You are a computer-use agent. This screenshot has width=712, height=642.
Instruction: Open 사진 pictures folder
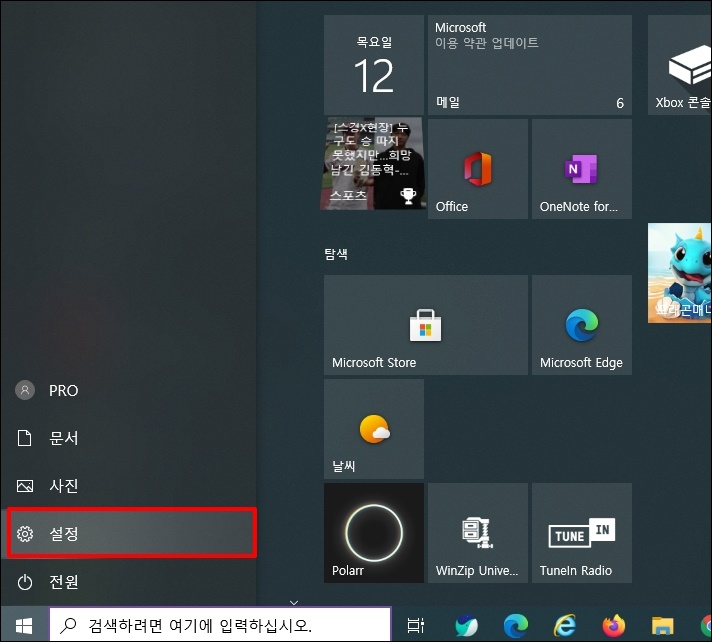tap(129, 486)
